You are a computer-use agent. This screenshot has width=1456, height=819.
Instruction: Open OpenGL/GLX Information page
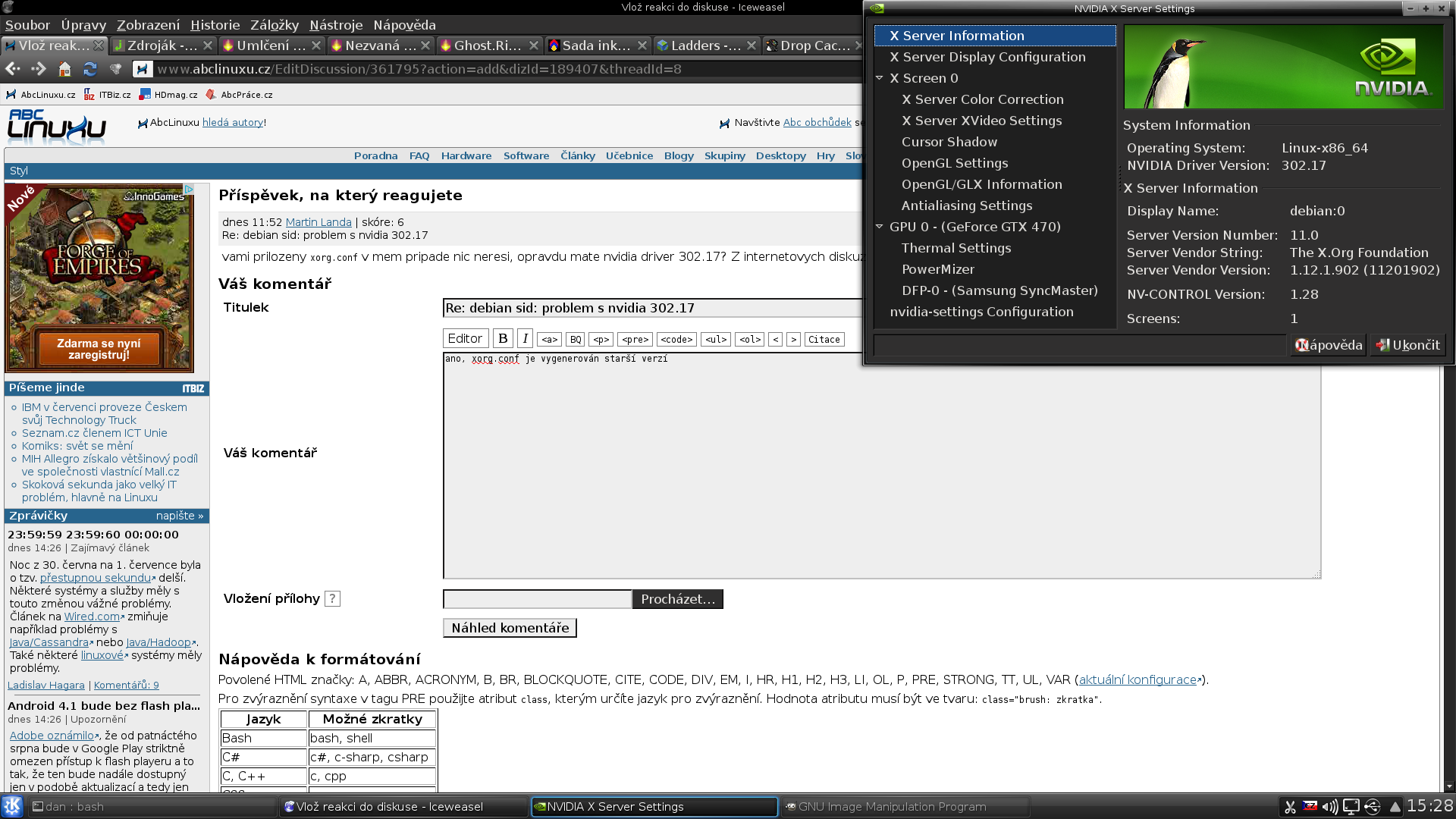click(982, 184)
